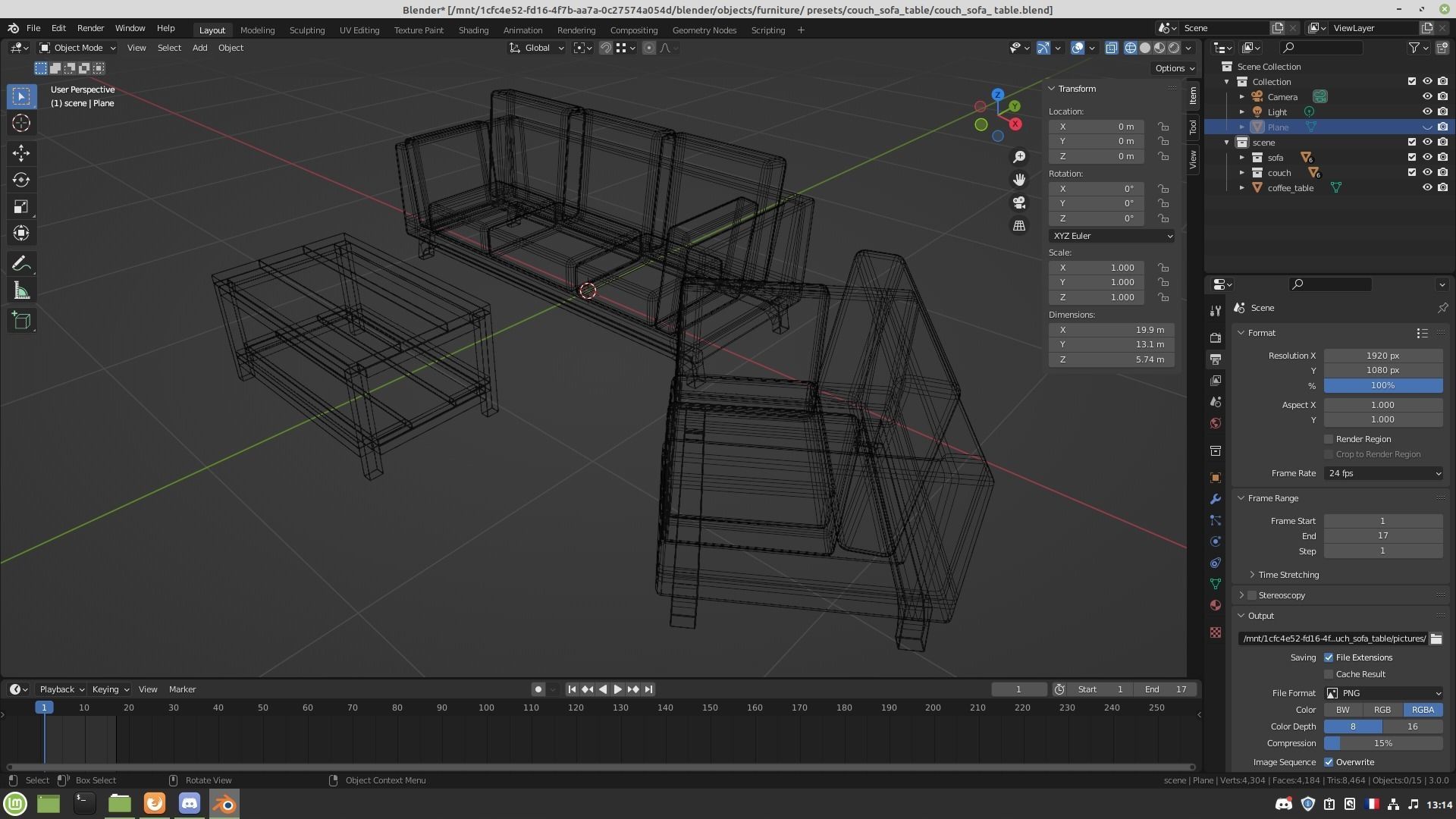The width and height of the screenshot is (1456, 819).
Task: Click the zoom magnifier viewport gizmo
Action: click(x=1019, y=156)
